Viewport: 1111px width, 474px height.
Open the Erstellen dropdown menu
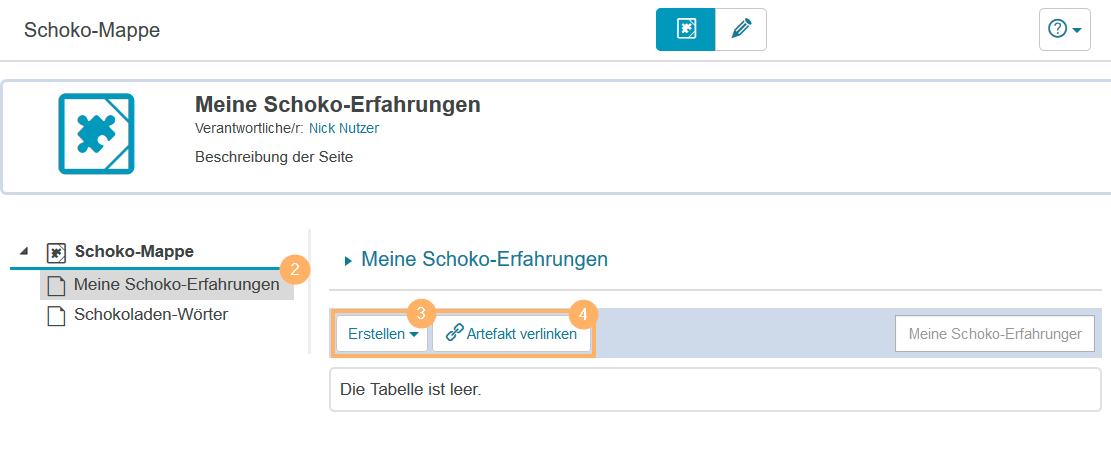tap(382, 334)
